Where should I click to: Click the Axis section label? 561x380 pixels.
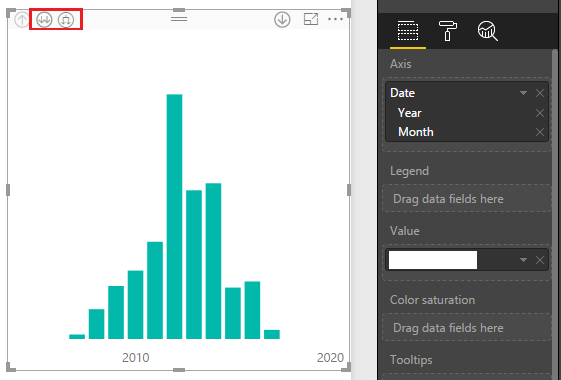coord(401,64)
